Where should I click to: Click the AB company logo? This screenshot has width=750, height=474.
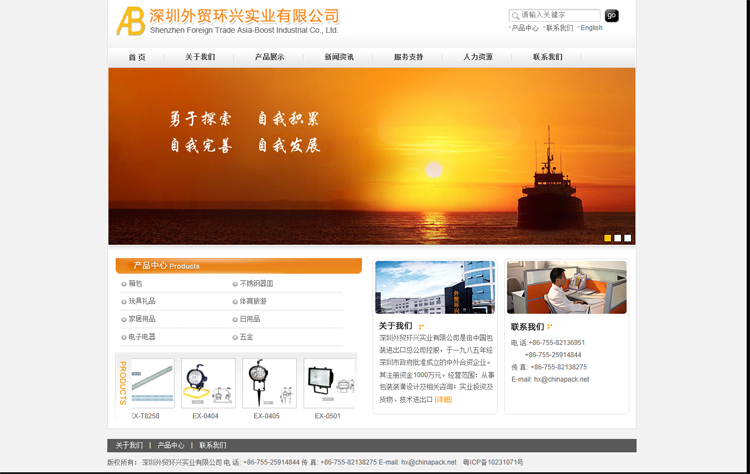[x=131, y=21]
